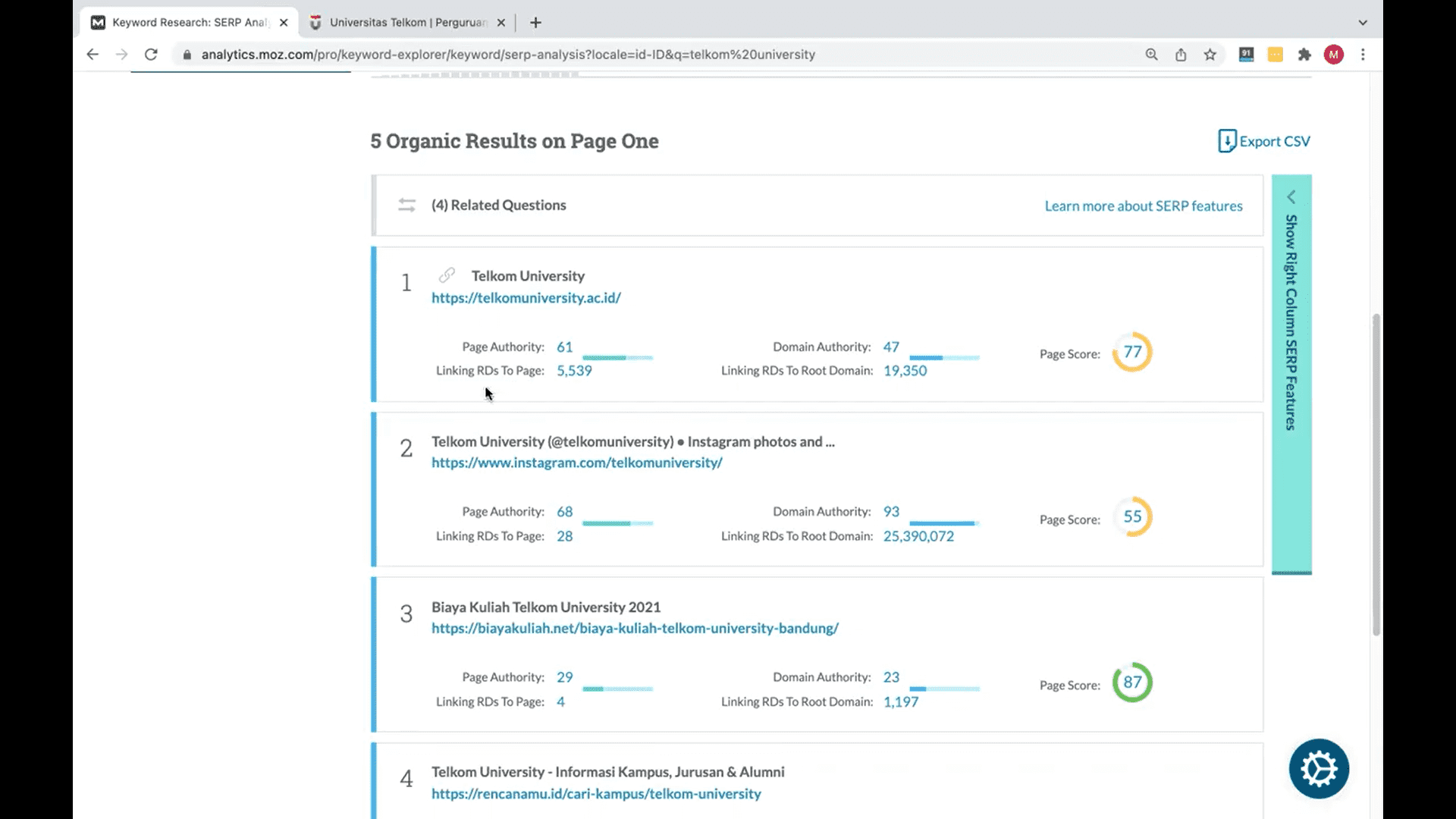Click title Telkom University - Informasi Kampus
The image size is (1456, 819).
click(608, 772)
